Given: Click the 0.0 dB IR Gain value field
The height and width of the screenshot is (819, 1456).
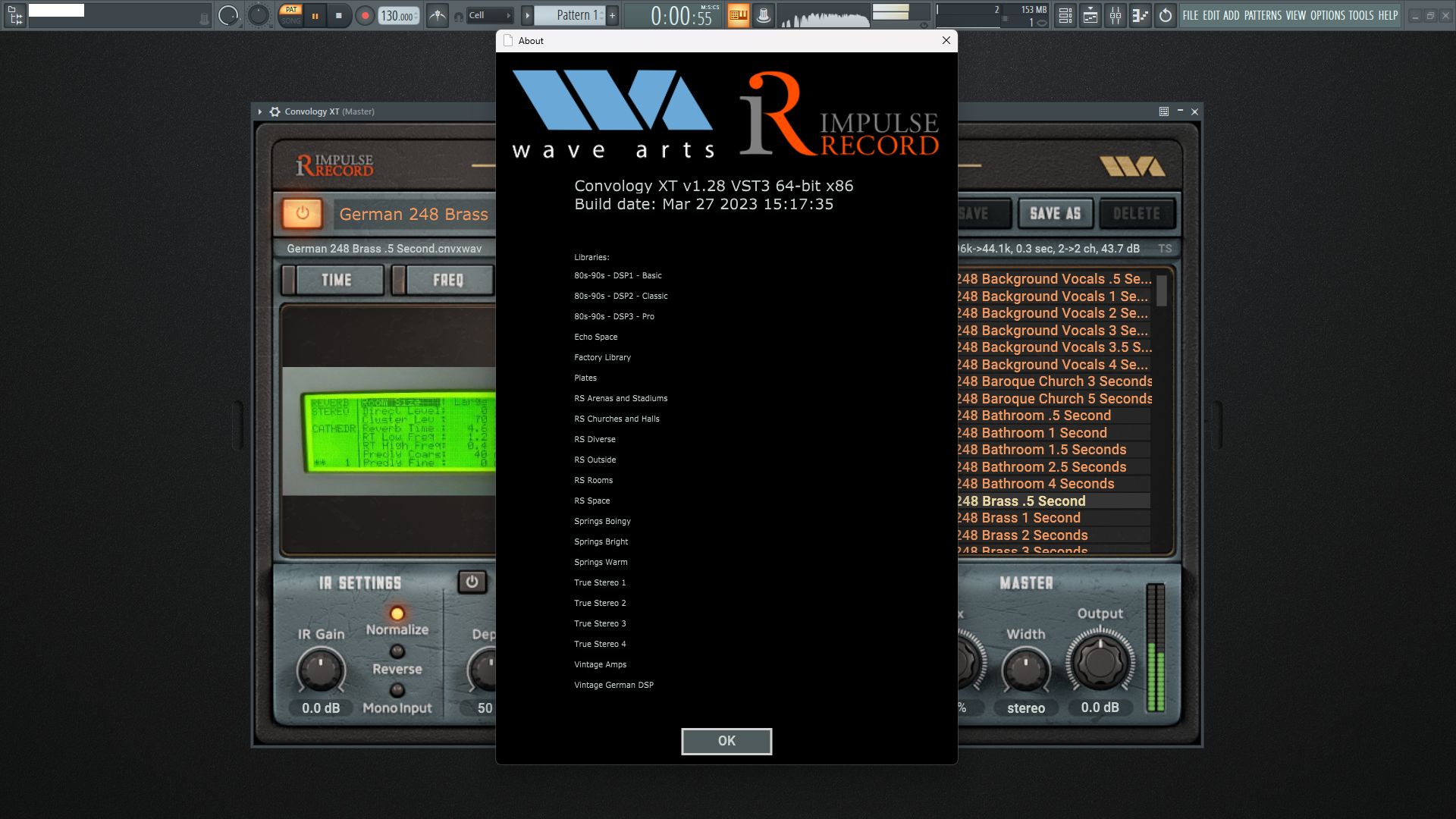Looking at the screenshot, I should pyautogui.click(x=321, y=708).
